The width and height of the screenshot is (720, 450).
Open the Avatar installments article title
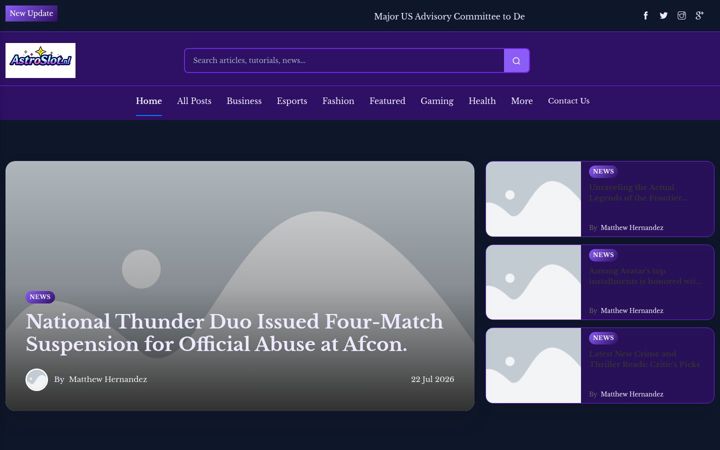645,276
